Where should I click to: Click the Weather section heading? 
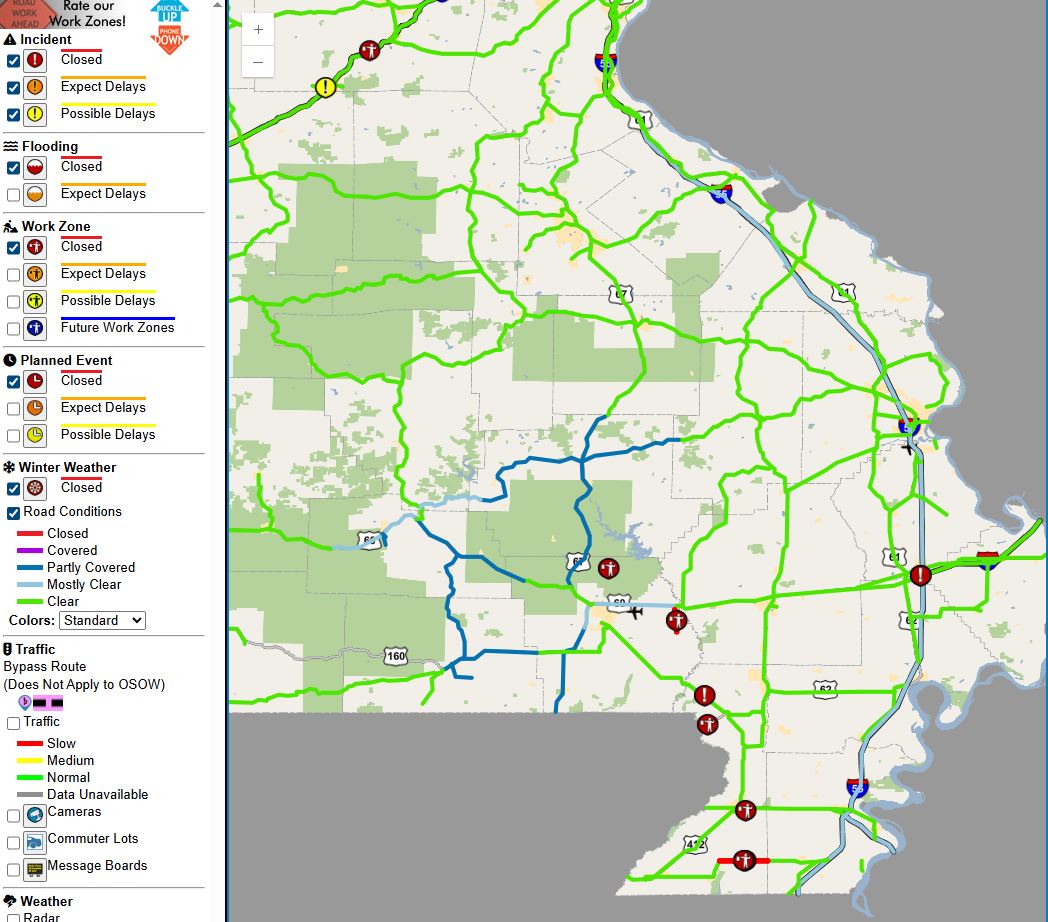(46, 901)
